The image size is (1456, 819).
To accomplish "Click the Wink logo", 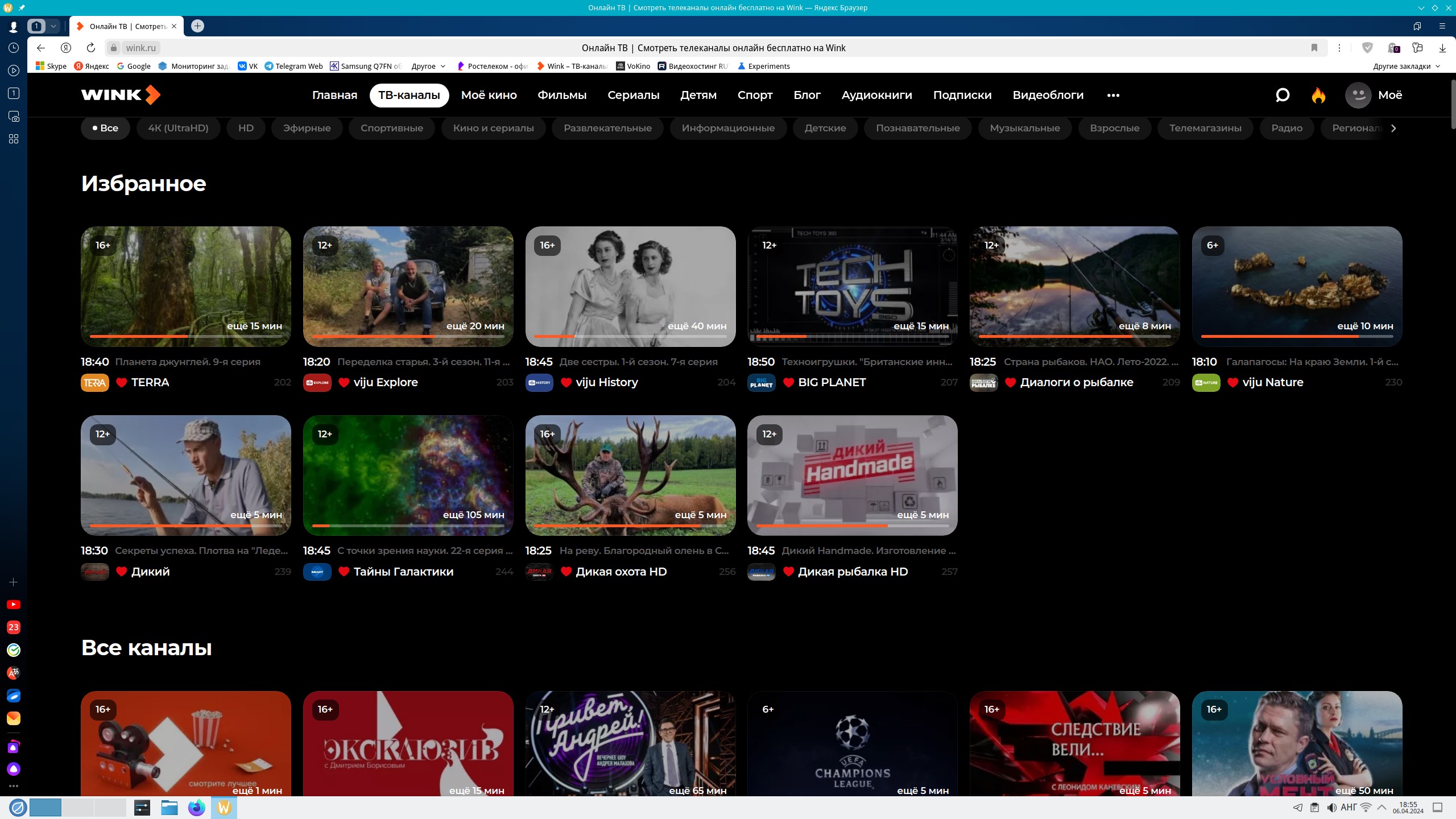I will click(121, 95).
